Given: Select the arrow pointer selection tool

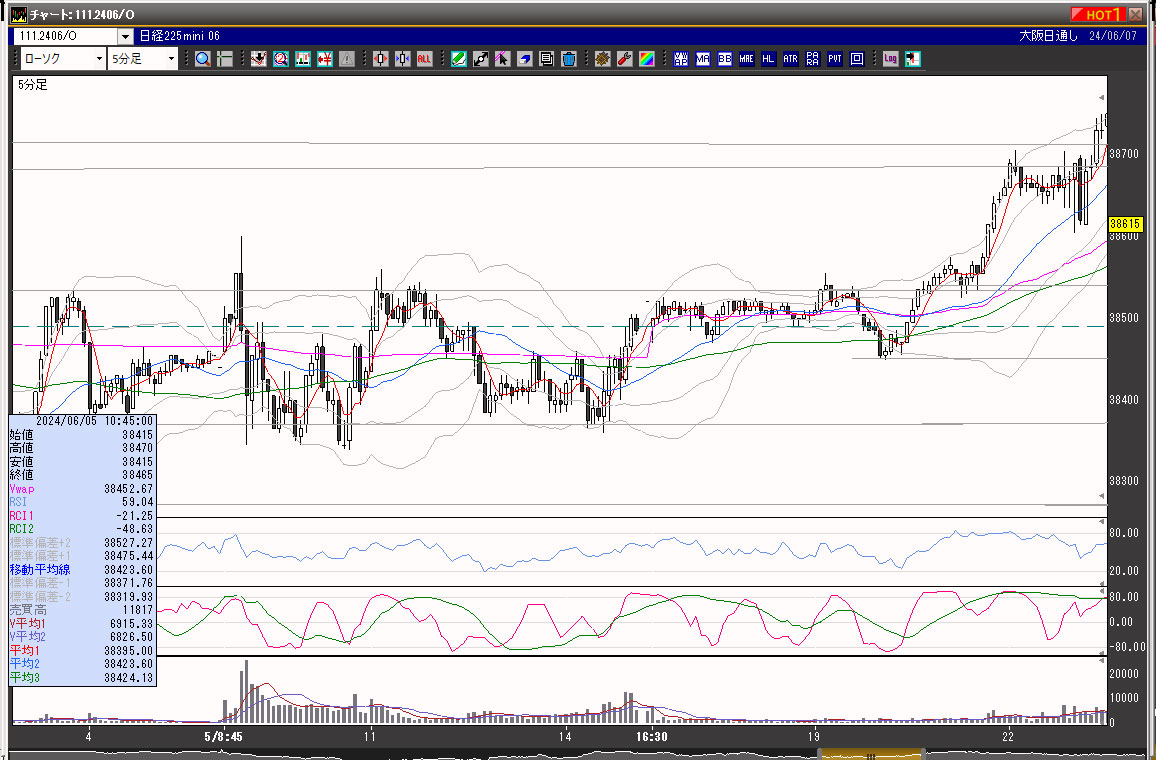Looking at the screenshot, I should coord(502,59).
